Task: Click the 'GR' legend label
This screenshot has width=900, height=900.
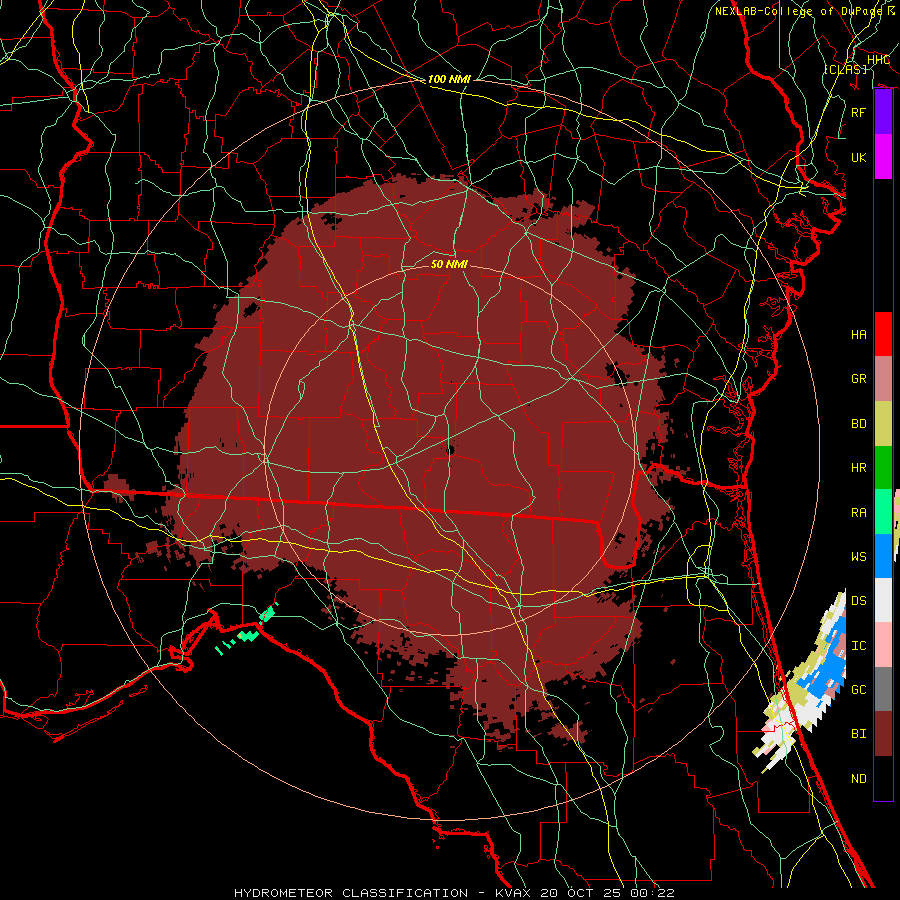Action: point(858,379)
